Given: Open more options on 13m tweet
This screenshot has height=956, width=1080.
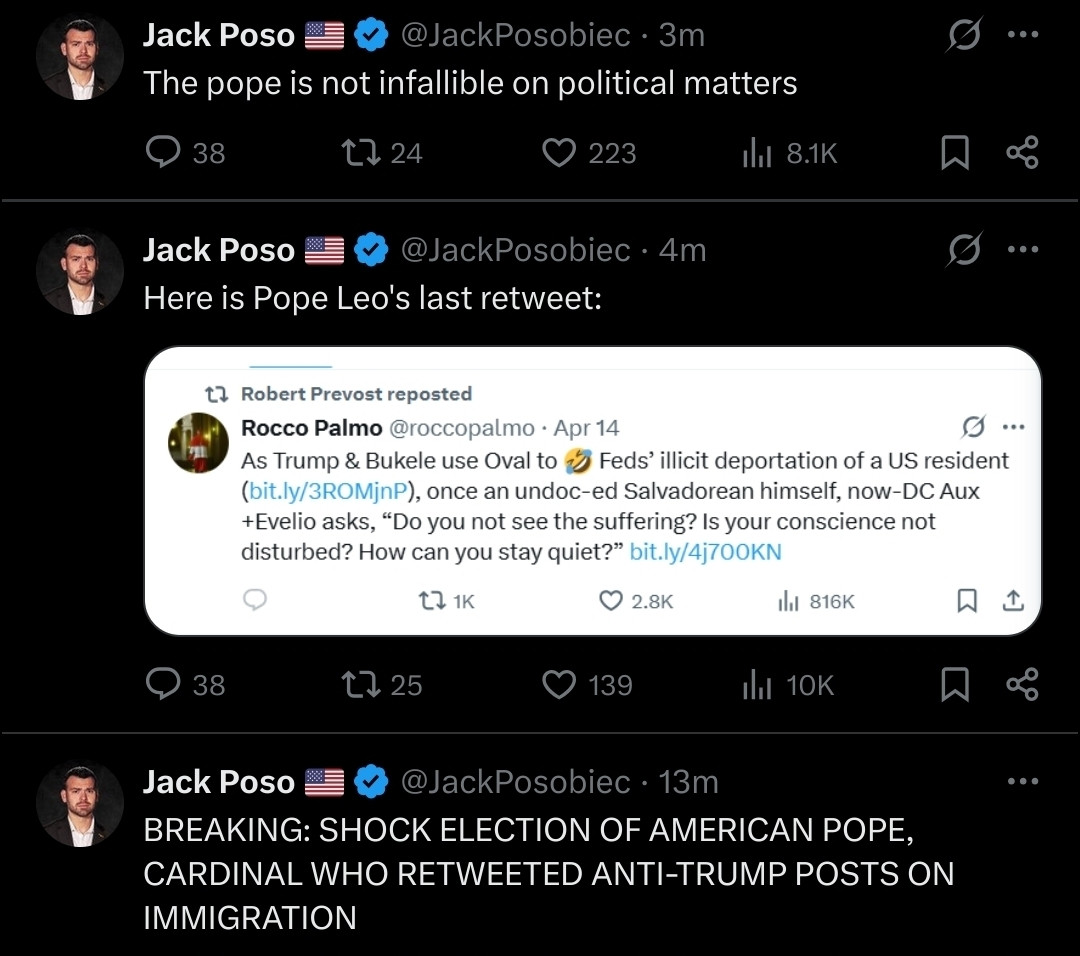Looking at the screenshot, I should tap(1022, 781).
